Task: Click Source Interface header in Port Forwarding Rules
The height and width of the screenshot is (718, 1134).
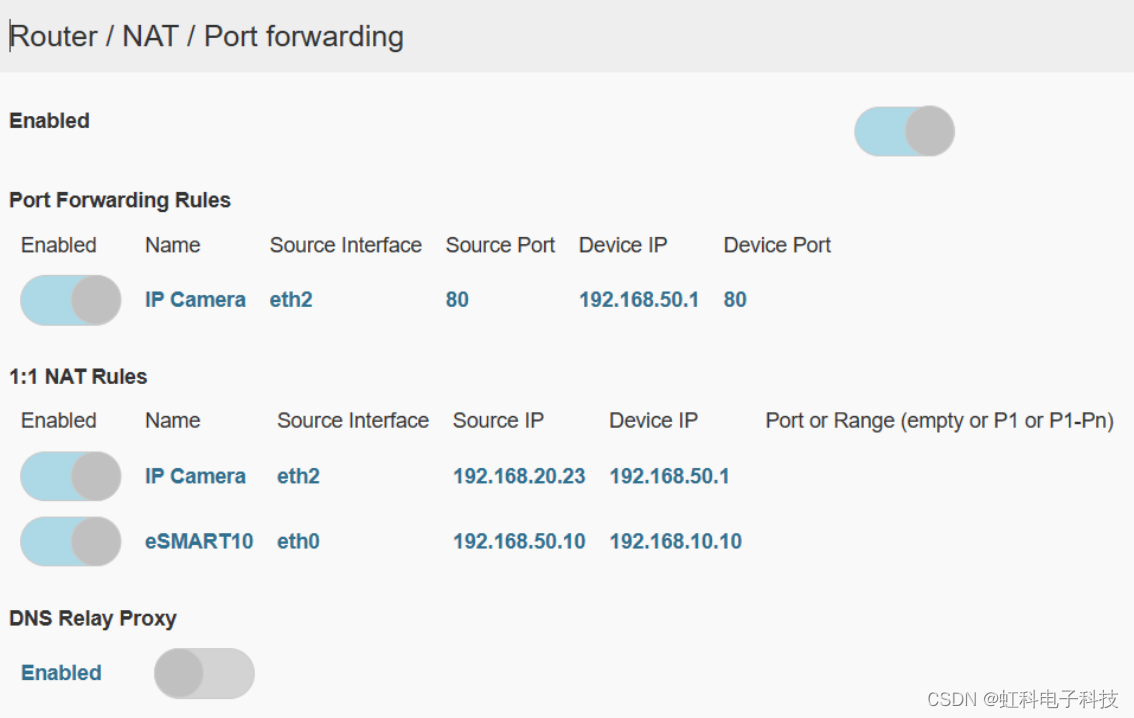Action: coord(346,245)
